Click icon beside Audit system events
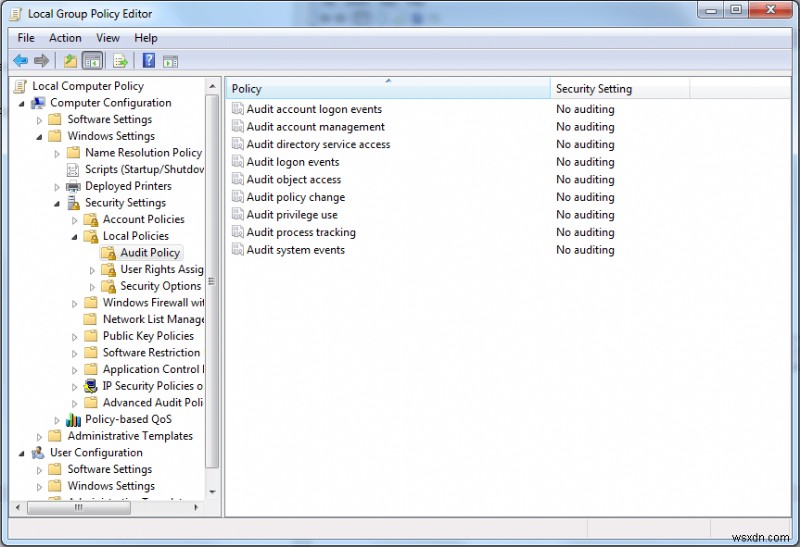 point(238,250)
